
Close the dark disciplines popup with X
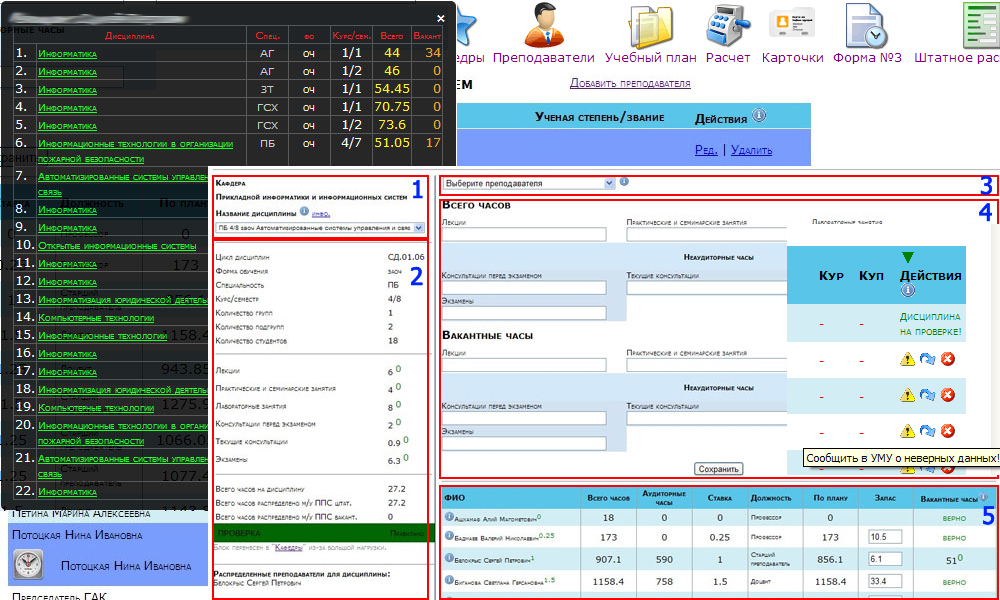coord(441,18)
